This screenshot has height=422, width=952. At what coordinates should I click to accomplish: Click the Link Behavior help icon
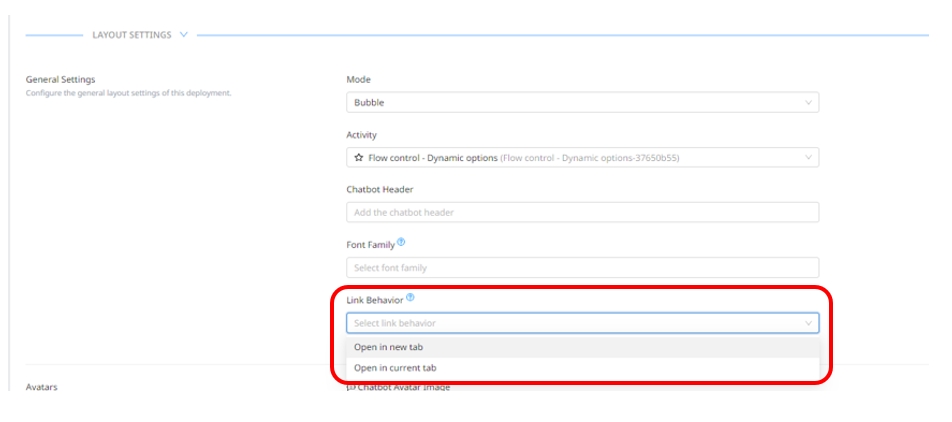(410, 297)
